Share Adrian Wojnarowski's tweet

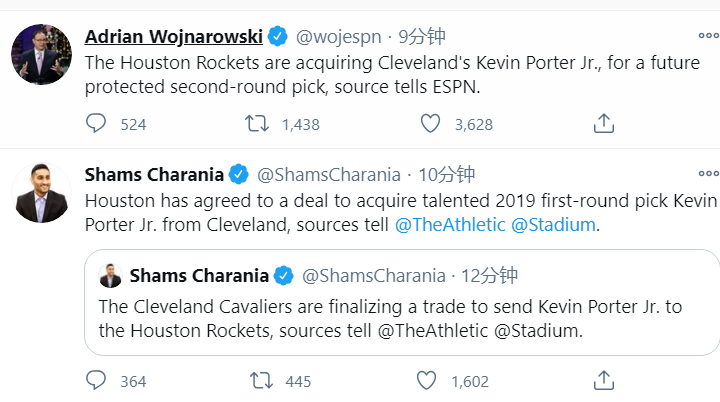pyautogui.click(x=603, y=124)
